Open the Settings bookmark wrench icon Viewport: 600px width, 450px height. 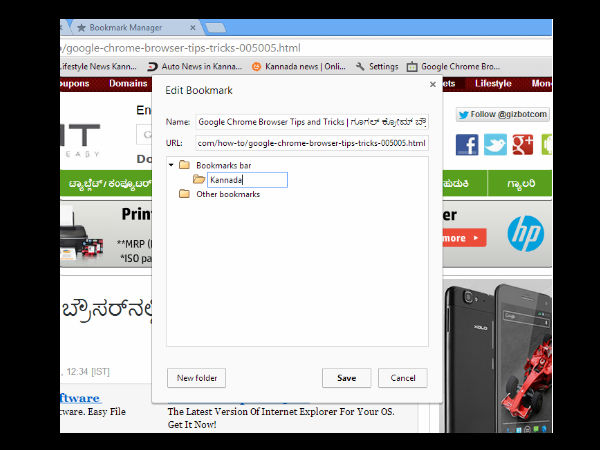pos(361,67)
